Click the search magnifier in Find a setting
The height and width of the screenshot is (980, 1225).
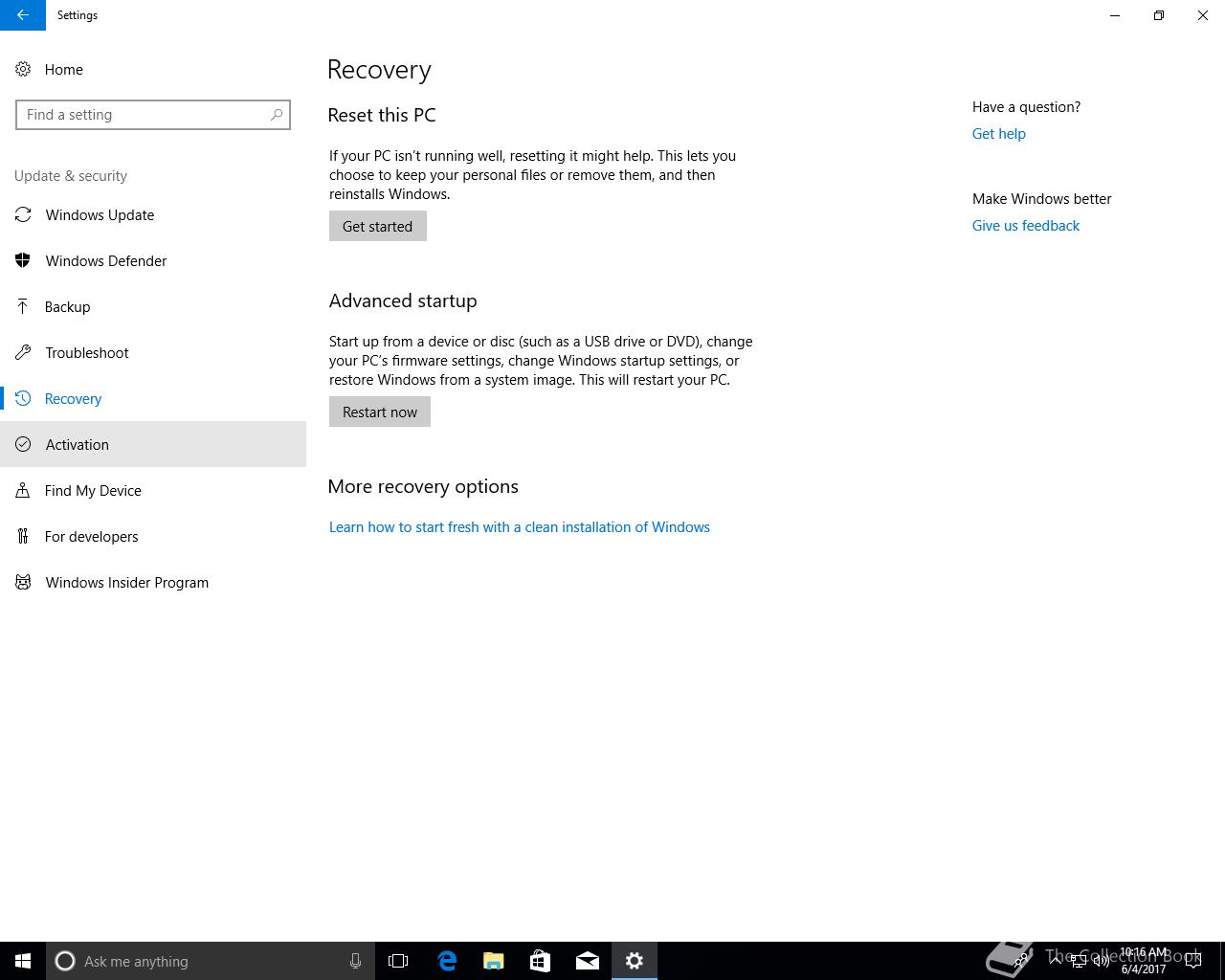pyautogui.click(x=277, y=115)
